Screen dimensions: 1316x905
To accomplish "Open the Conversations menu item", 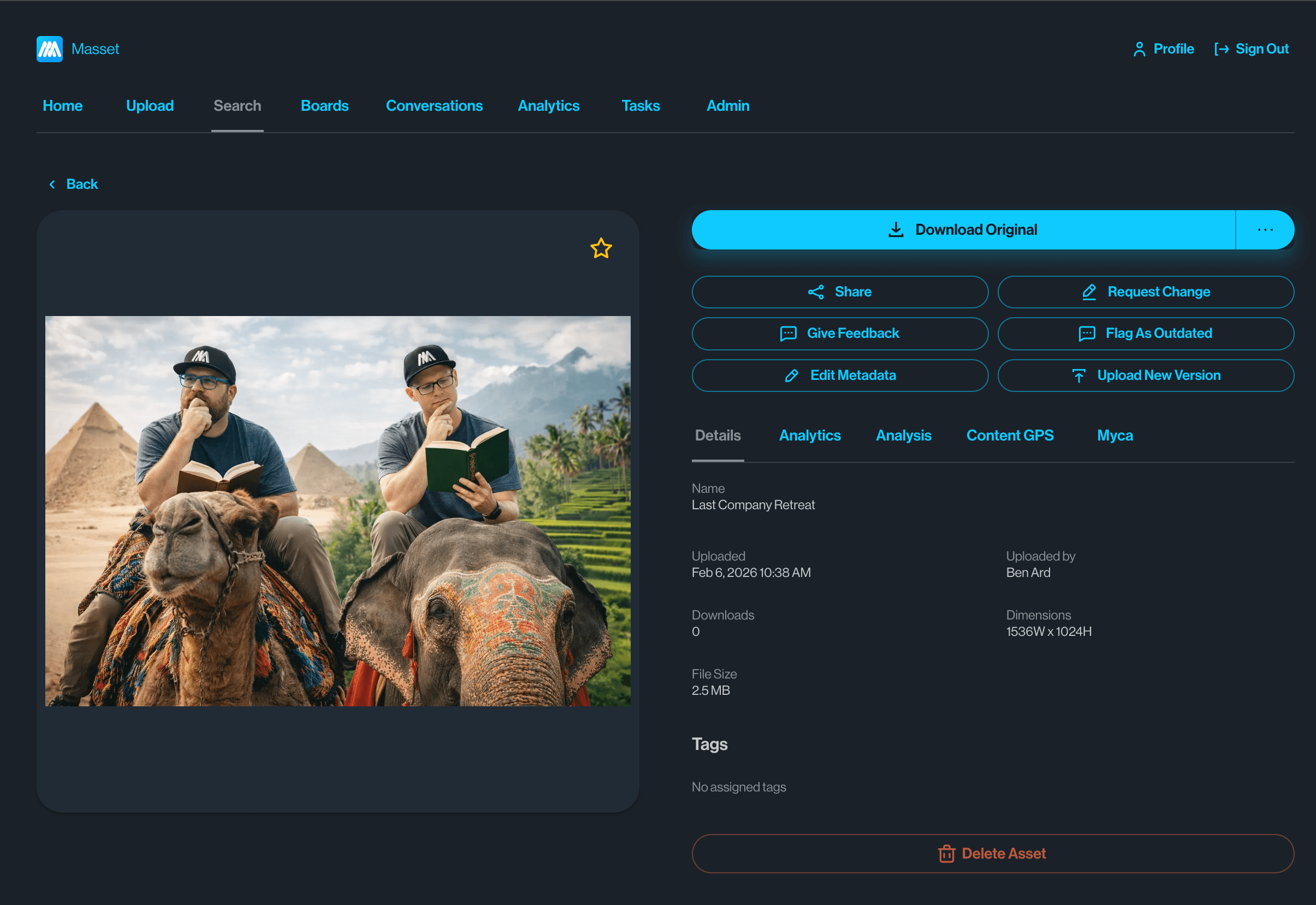I will click(435, 105).
